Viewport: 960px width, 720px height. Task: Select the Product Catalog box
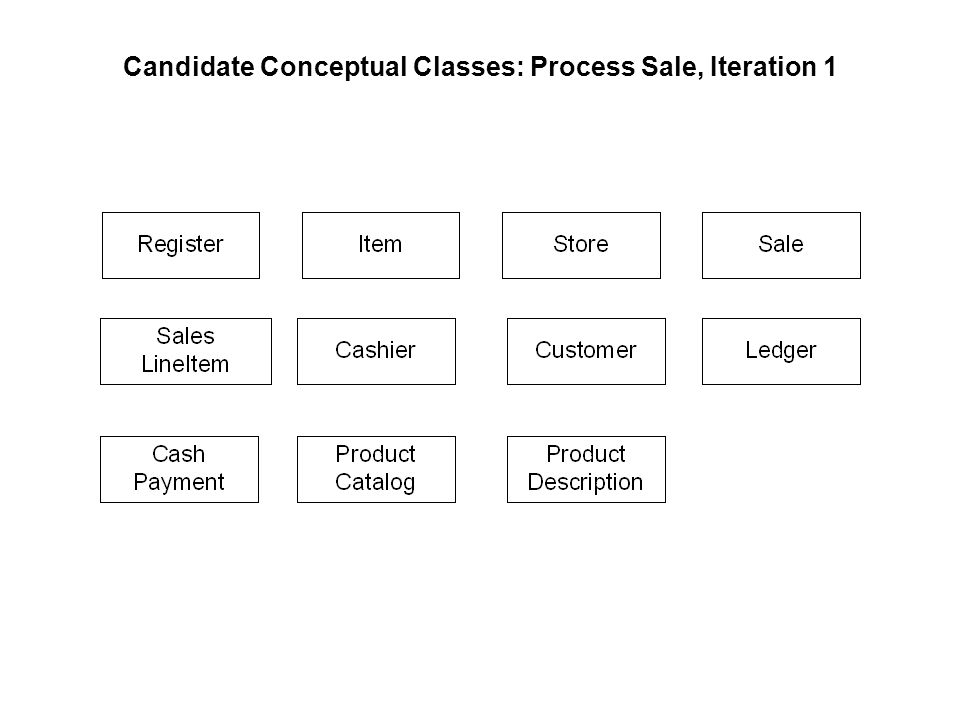pos(376,470)
